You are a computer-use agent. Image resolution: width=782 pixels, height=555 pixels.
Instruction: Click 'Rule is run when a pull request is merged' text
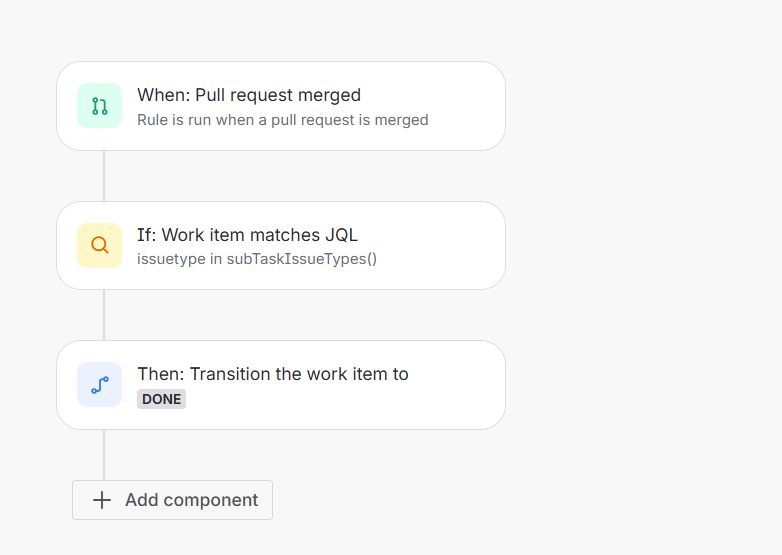(283, 120)
